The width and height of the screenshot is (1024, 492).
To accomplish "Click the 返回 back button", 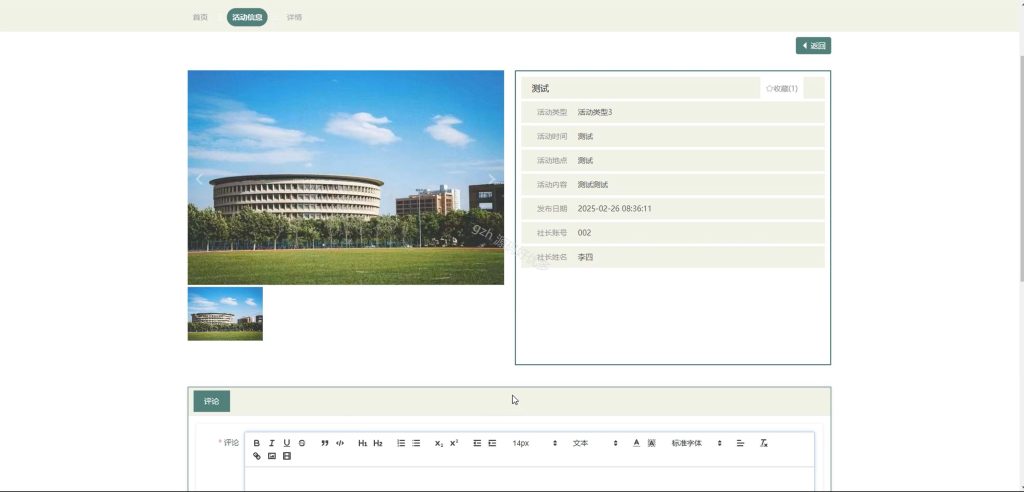I will pos(813,46).
